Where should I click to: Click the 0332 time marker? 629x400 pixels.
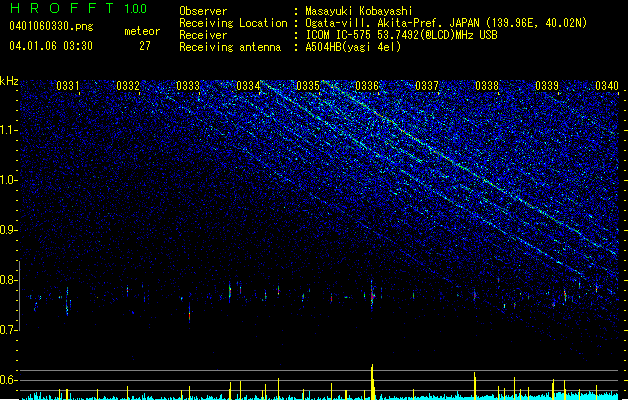click(x=128, y=86)
